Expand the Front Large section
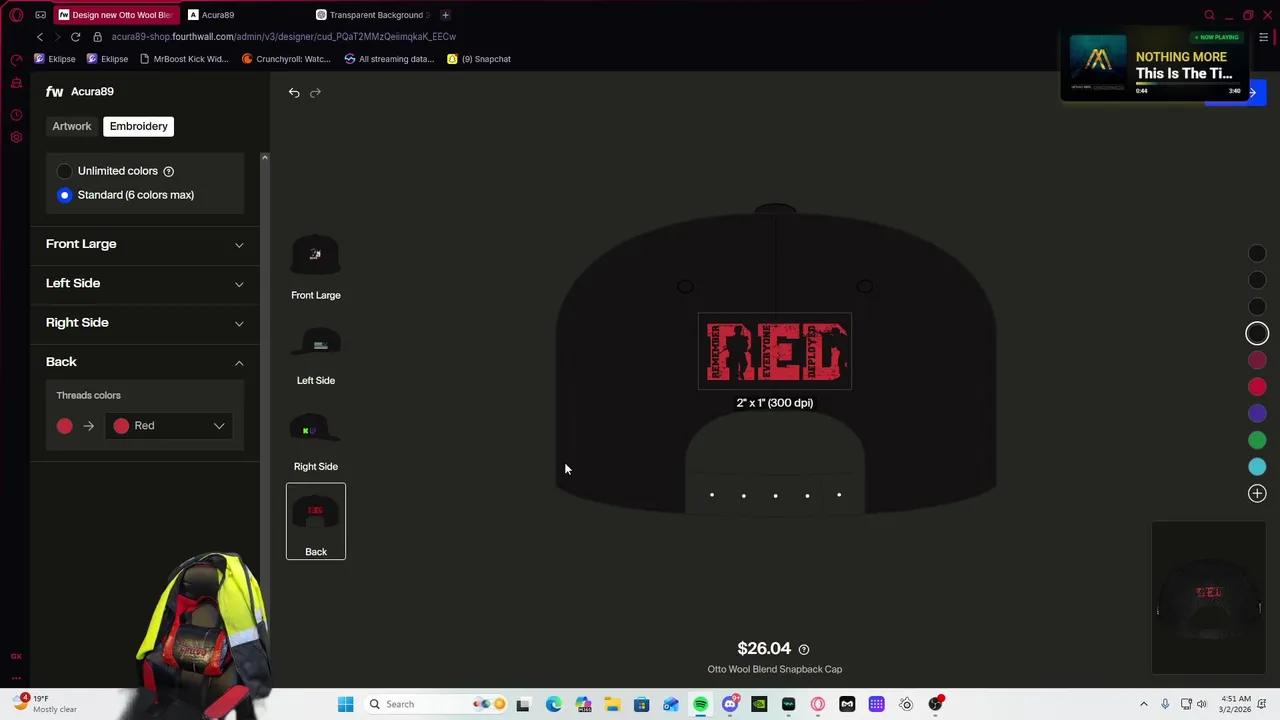Screen dimensions: 1280x720 145,244
